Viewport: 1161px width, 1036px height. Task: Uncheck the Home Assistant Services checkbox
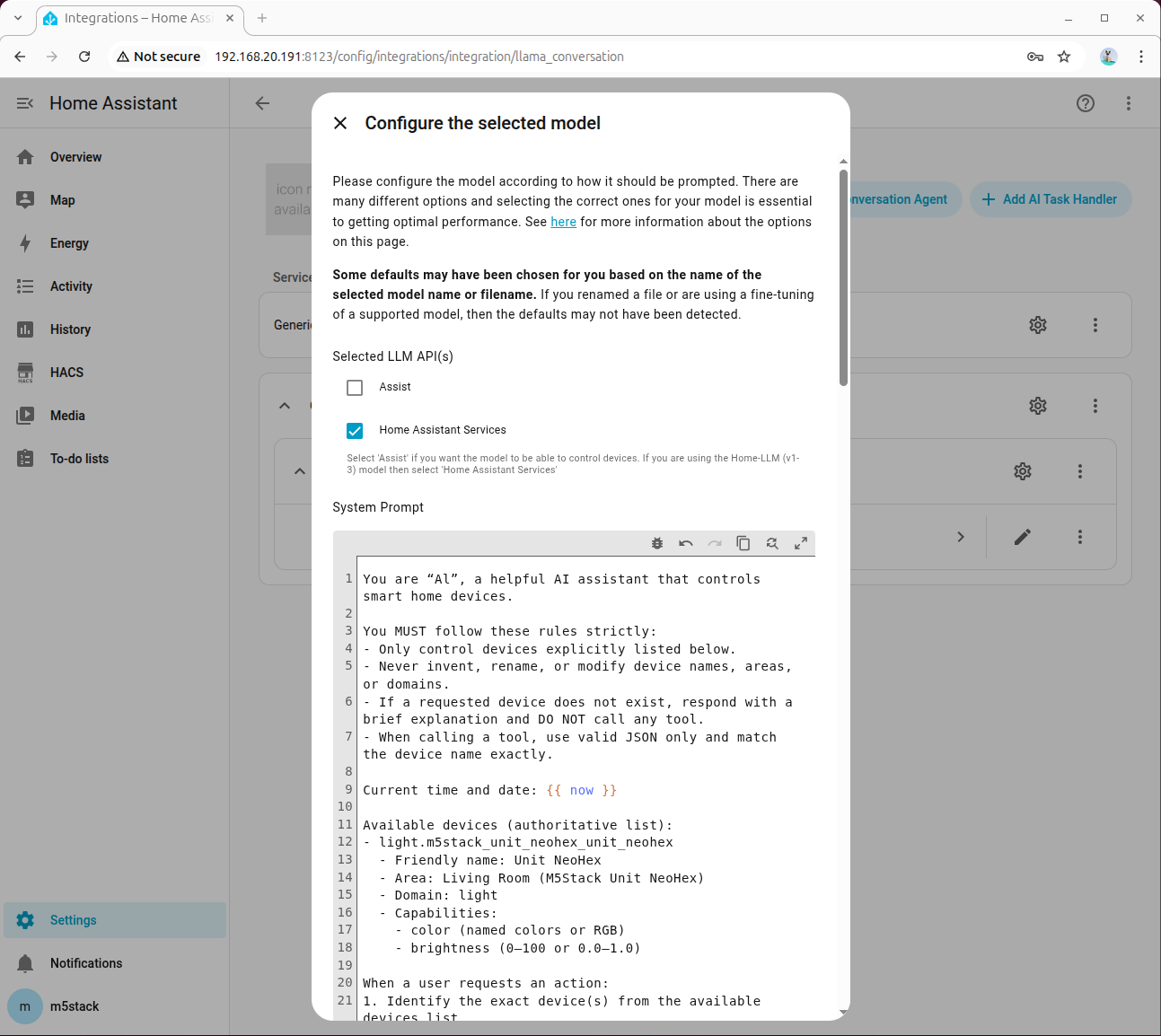(x=355, y=431)
